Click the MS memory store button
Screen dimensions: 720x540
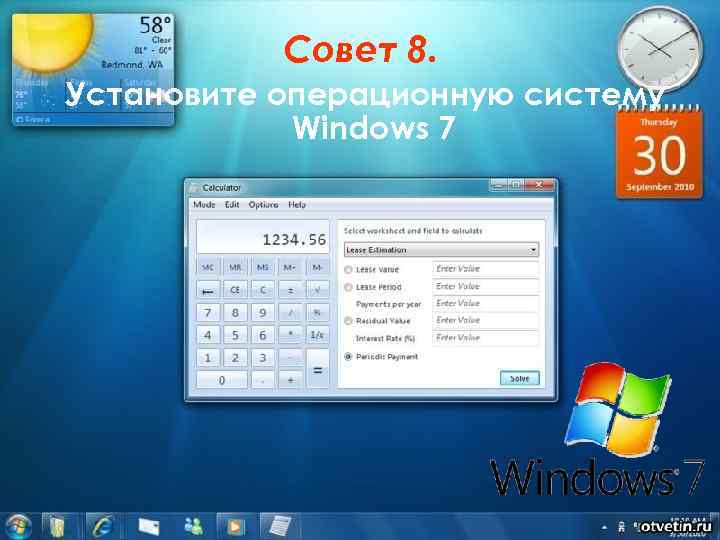(263, 267)
